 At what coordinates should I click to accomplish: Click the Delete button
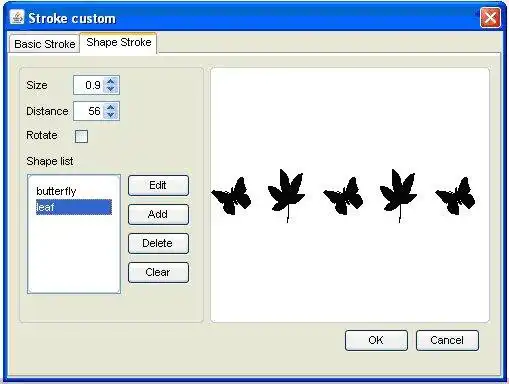tap(158, 243)
